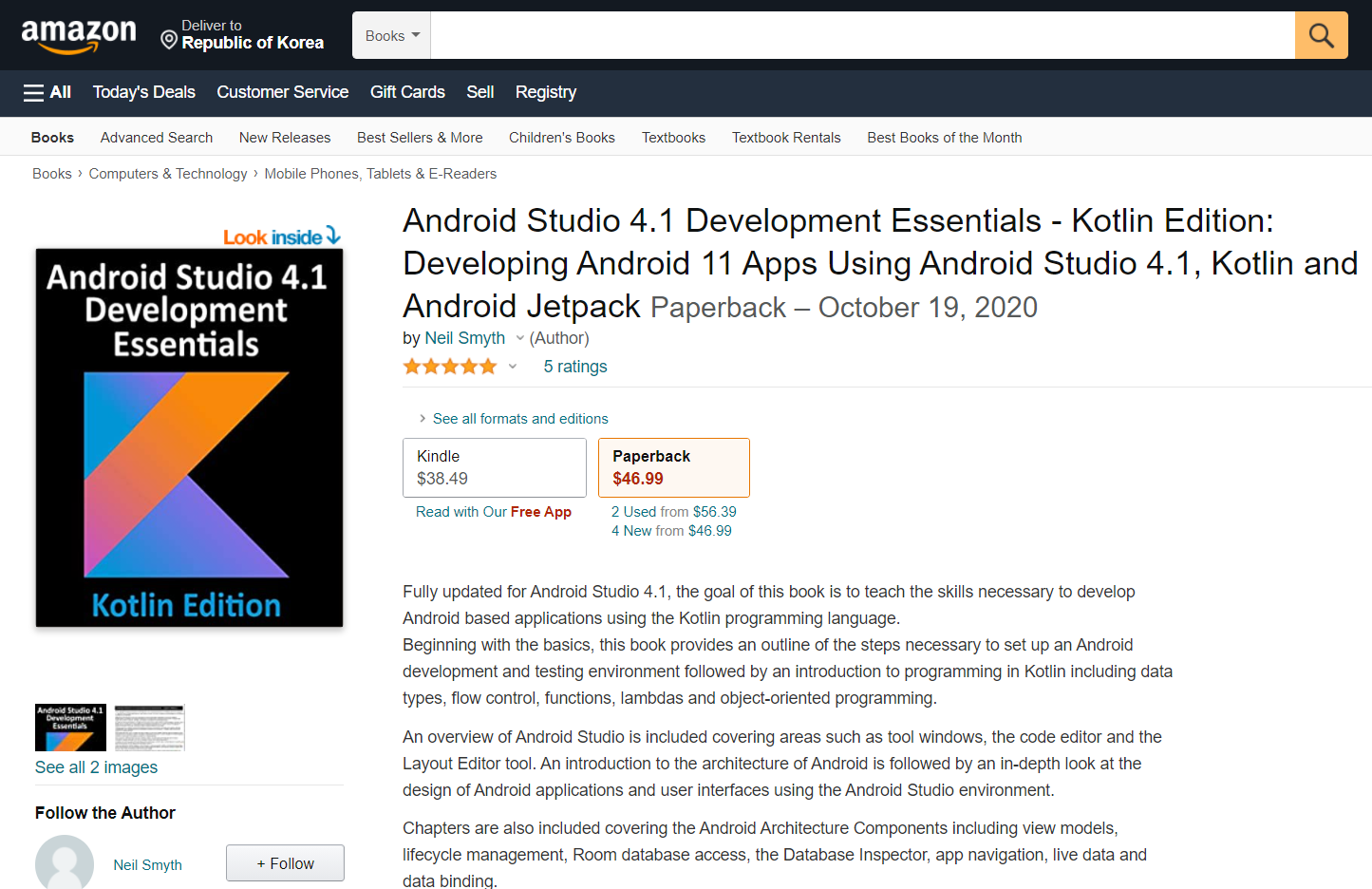Open Gift Cards page
The height and width of the screenshot is (889, 1372).
(x=407, y=92)
